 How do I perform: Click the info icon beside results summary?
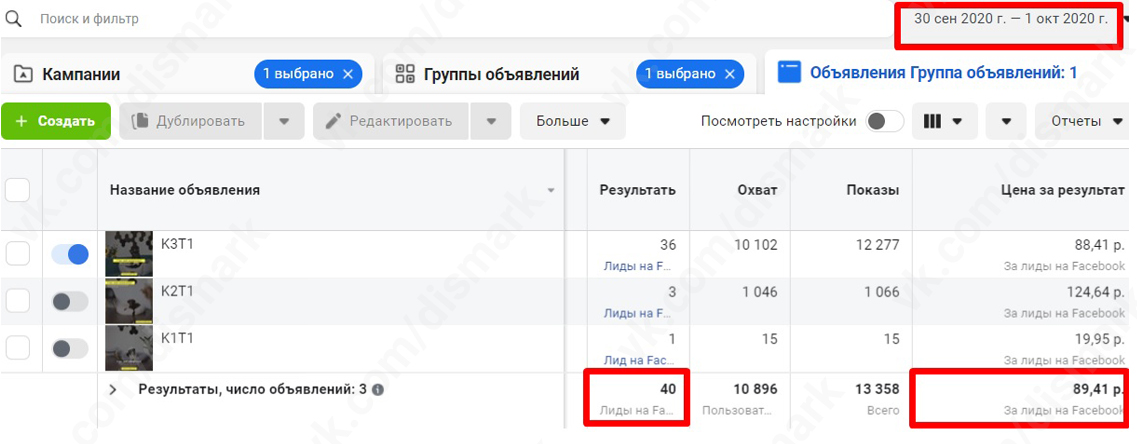click(x=378, y=390)
